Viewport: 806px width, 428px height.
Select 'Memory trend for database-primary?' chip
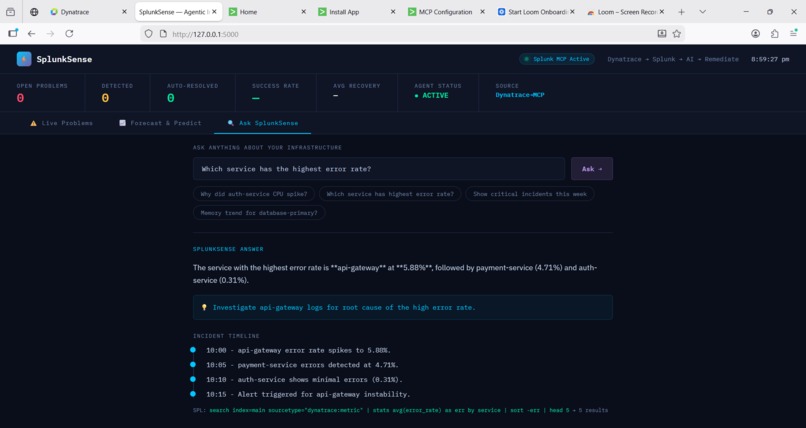pyautogui.click(x=259, y=213)
